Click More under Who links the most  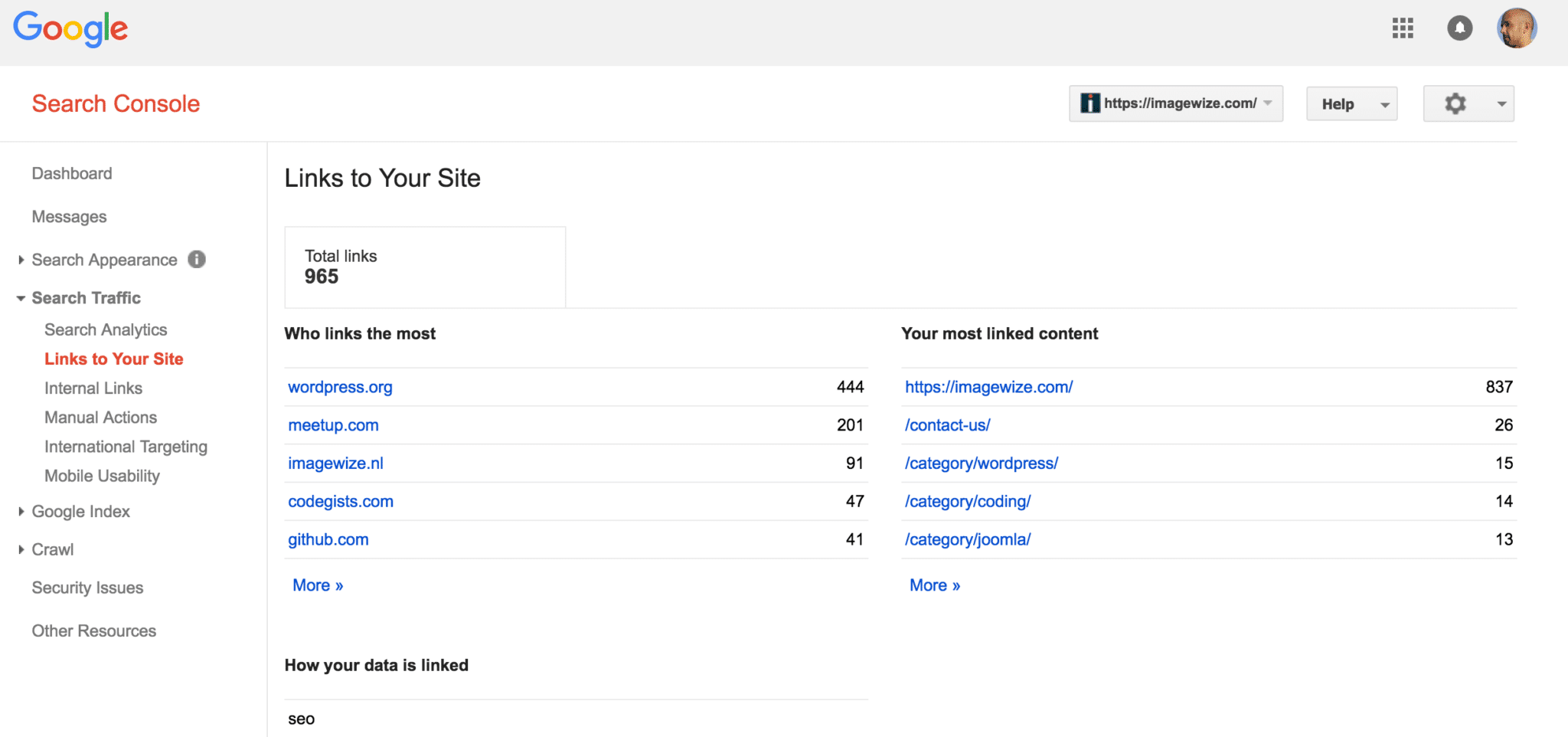318,585
